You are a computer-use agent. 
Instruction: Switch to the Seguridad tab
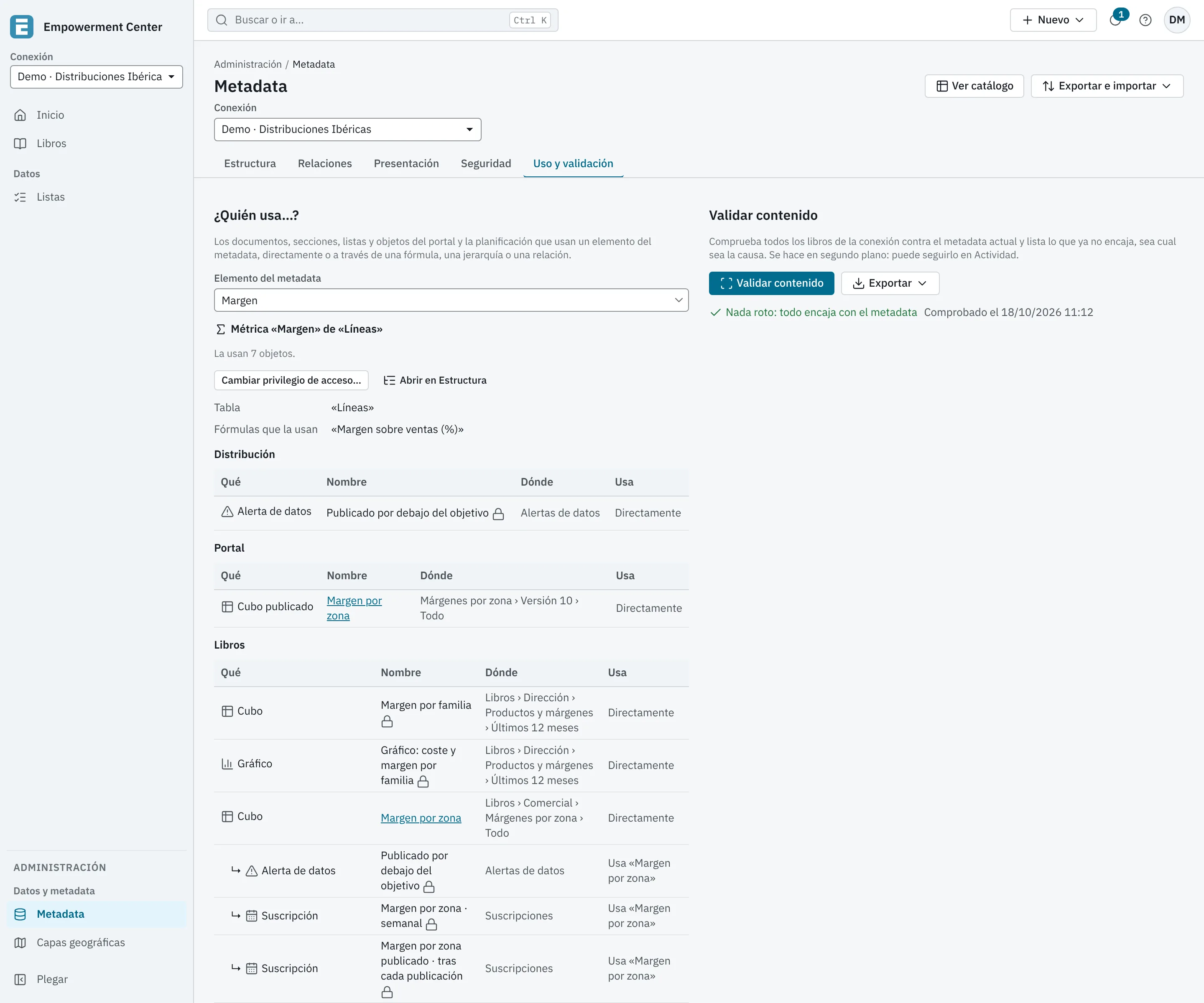click(x=486, y=164)
